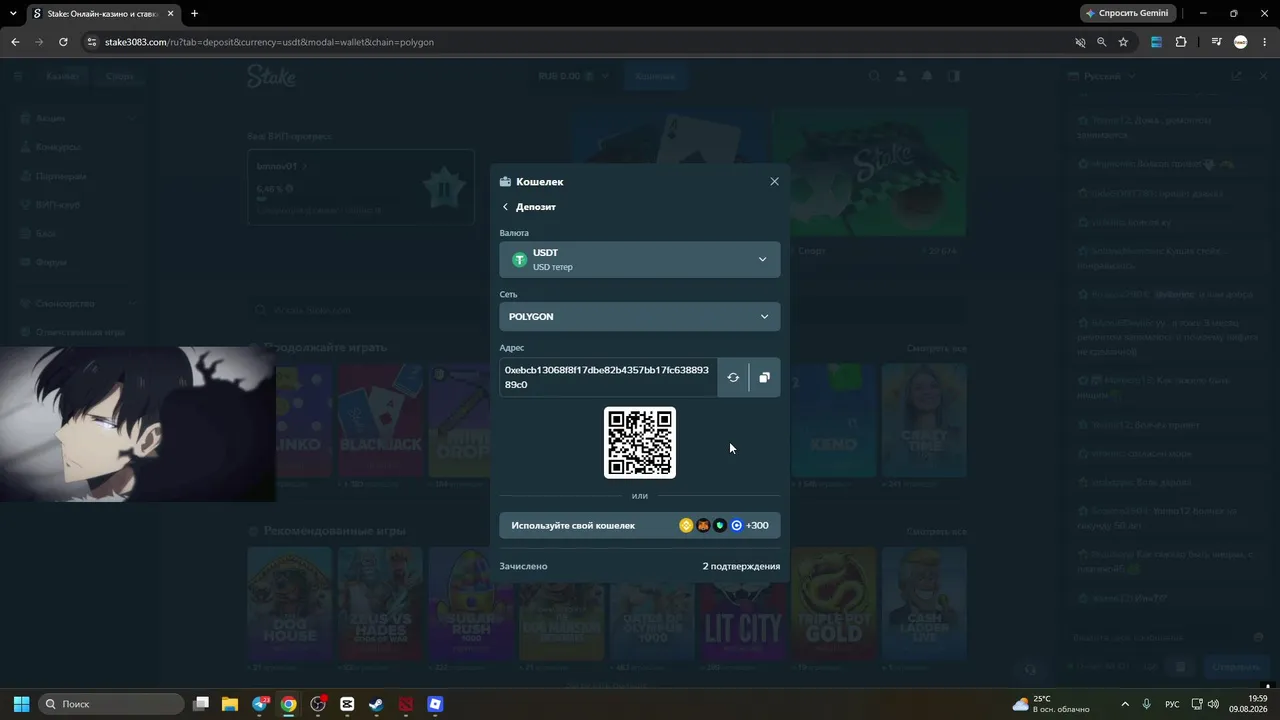The image size is (1280, 720).
Task: Open the zoom indicator in the address bar
Action: (x=1101, y=42)
